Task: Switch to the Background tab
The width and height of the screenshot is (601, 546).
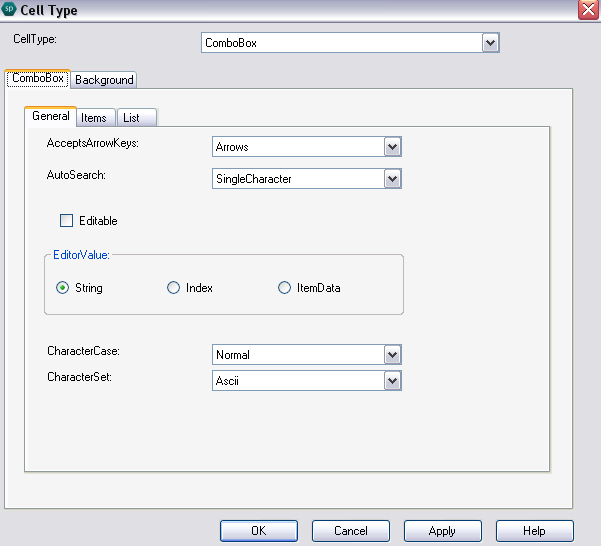Action: coord(104,80)
